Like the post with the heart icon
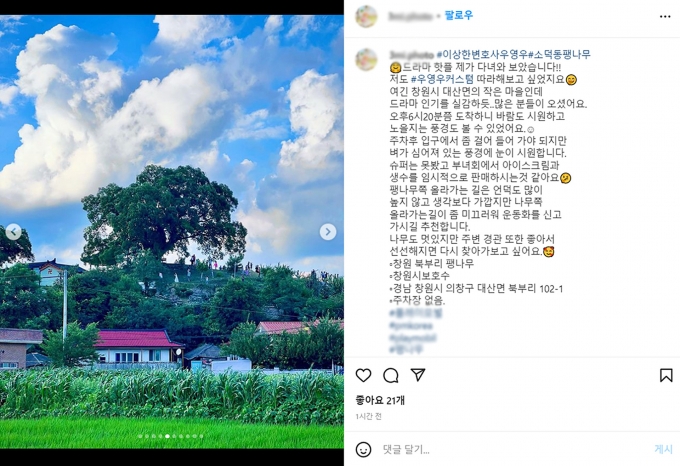Viewport: 680px width, 466px height. click(x=363, y=375)
